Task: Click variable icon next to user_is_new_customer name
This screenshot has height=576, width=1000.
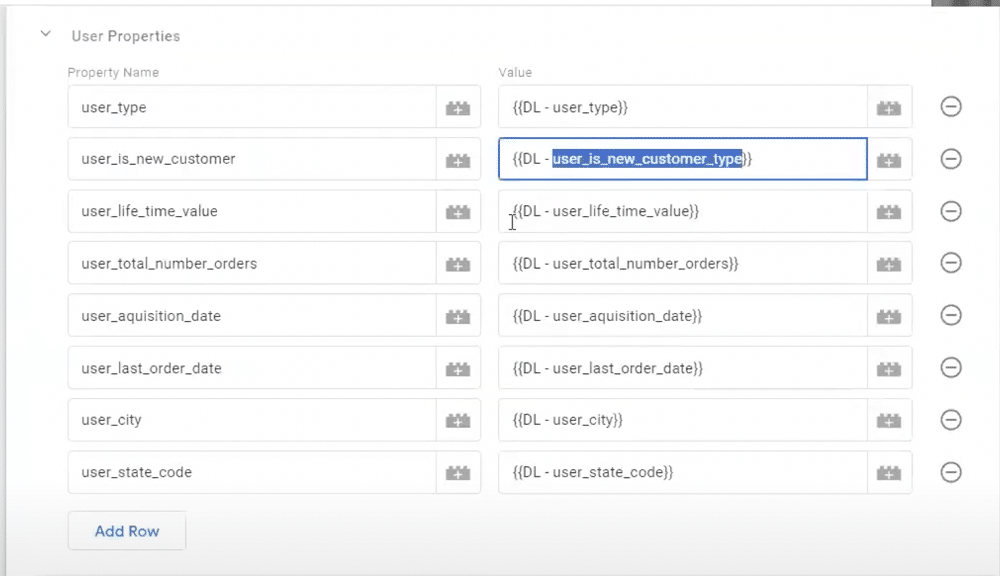Action: click(x=457, y=159)
